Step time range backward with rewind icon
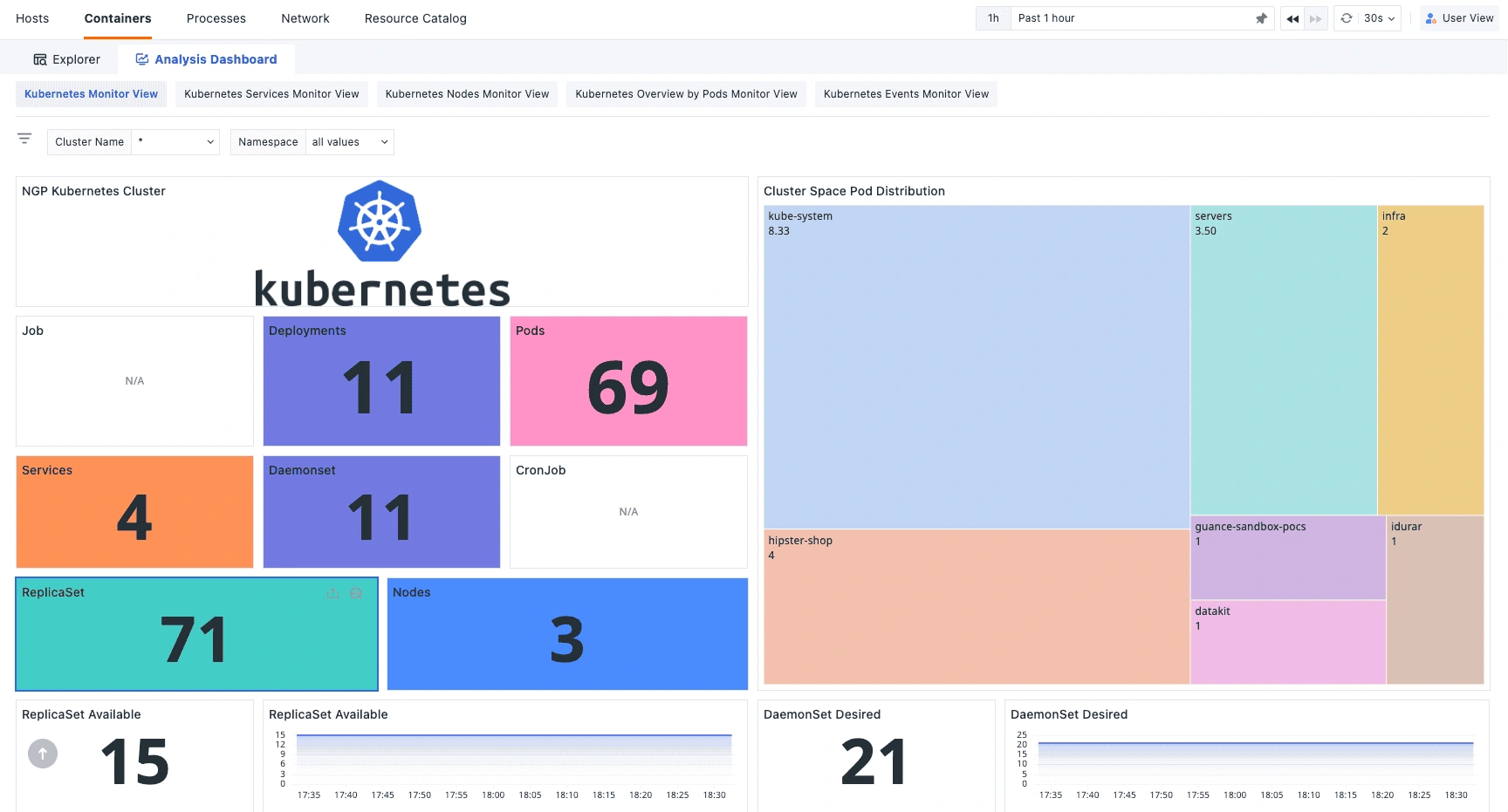The height and width of the screenshot is (812, 1508). 1292,18
